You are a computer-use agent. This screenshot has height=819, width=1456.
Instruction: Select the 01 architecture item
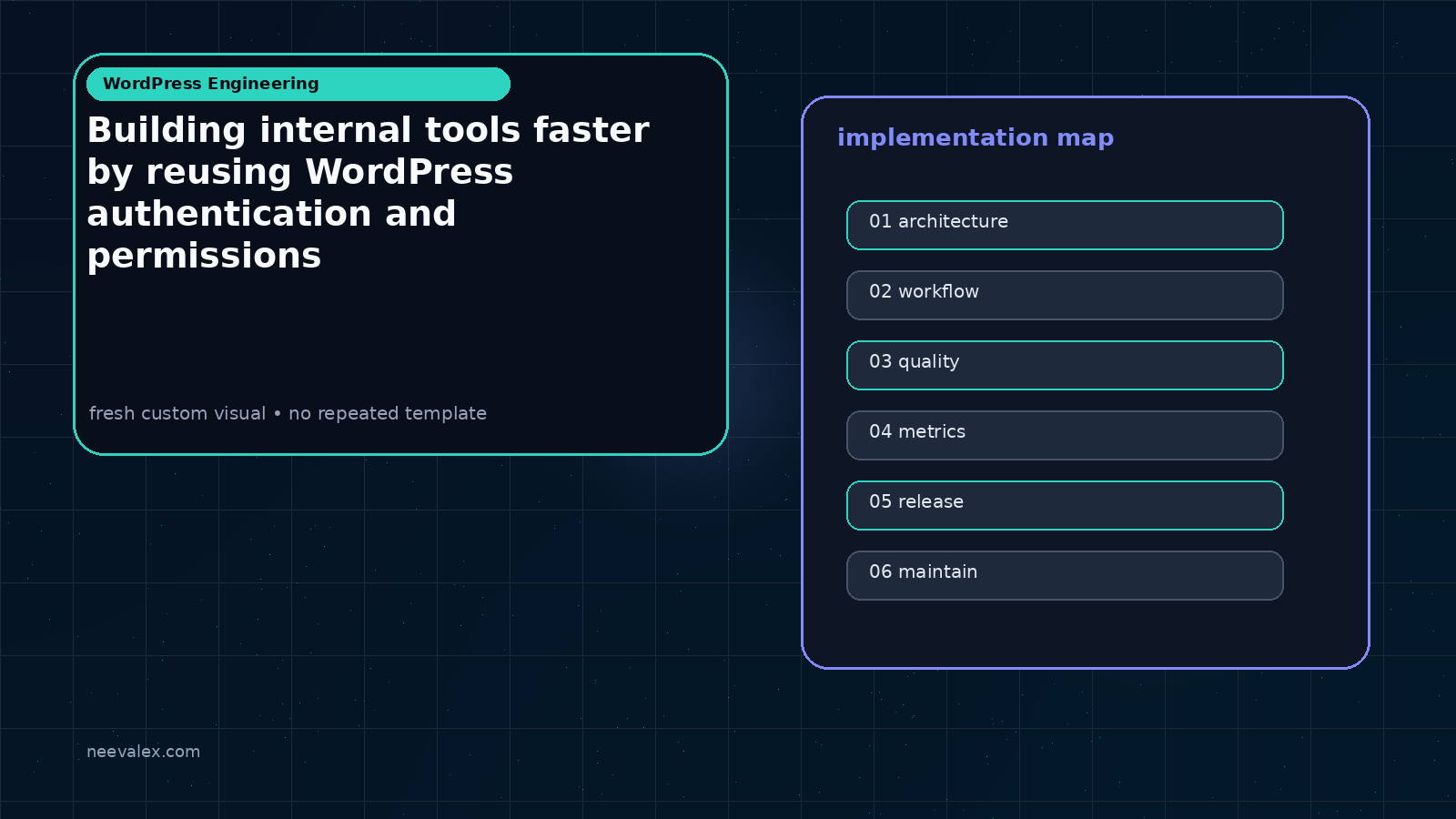click(1065, 225)
